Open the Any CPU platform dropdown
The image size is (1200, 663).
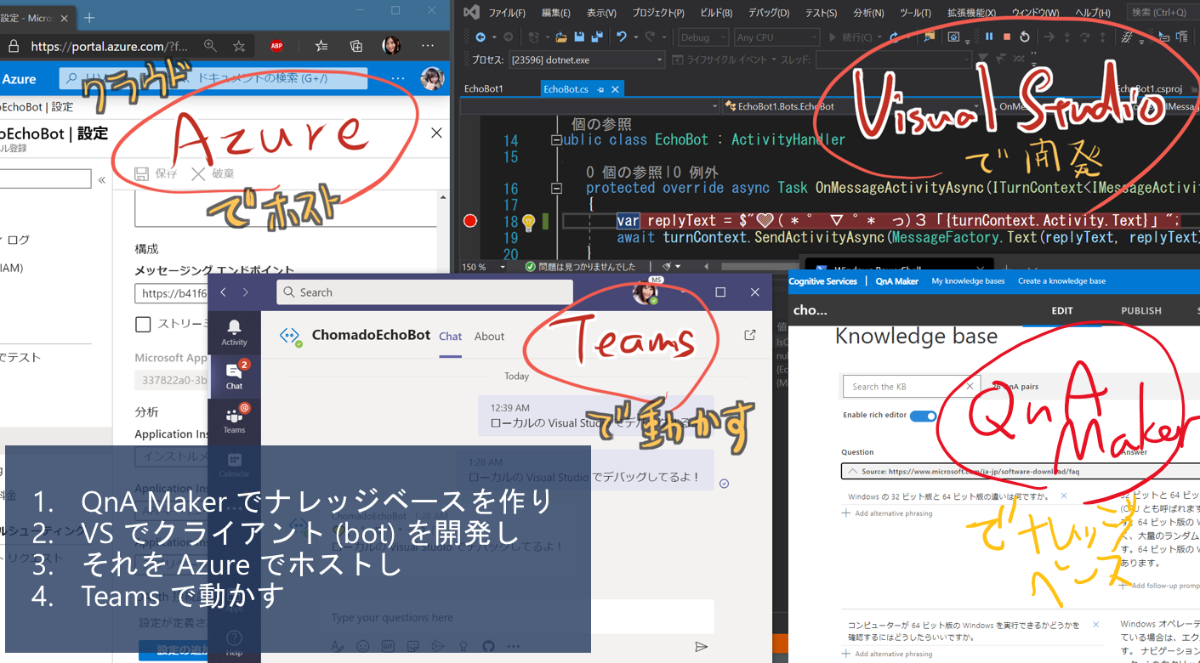778,37
